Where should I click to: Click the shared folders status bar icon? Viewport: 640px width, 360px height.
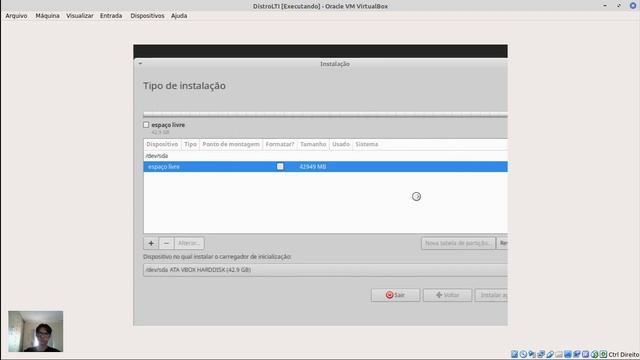559,354
